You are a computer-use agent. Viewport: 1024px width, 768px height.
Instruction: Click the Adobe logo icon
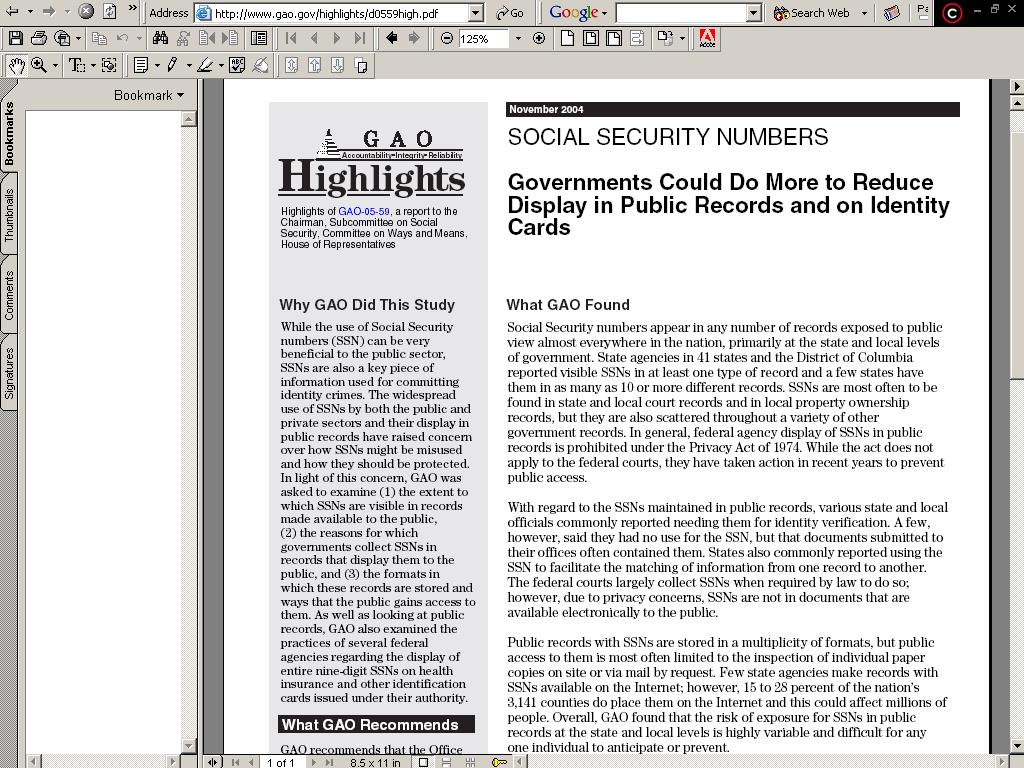coord(707,39)
